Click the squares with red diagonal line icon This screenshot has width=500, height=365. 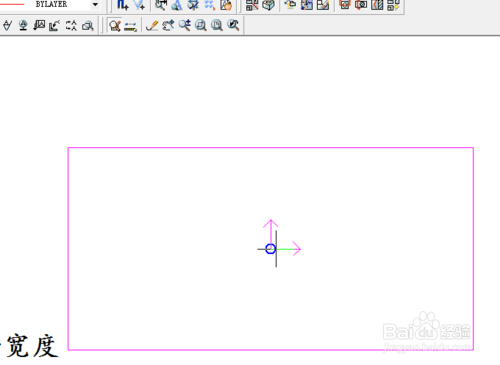252,5
